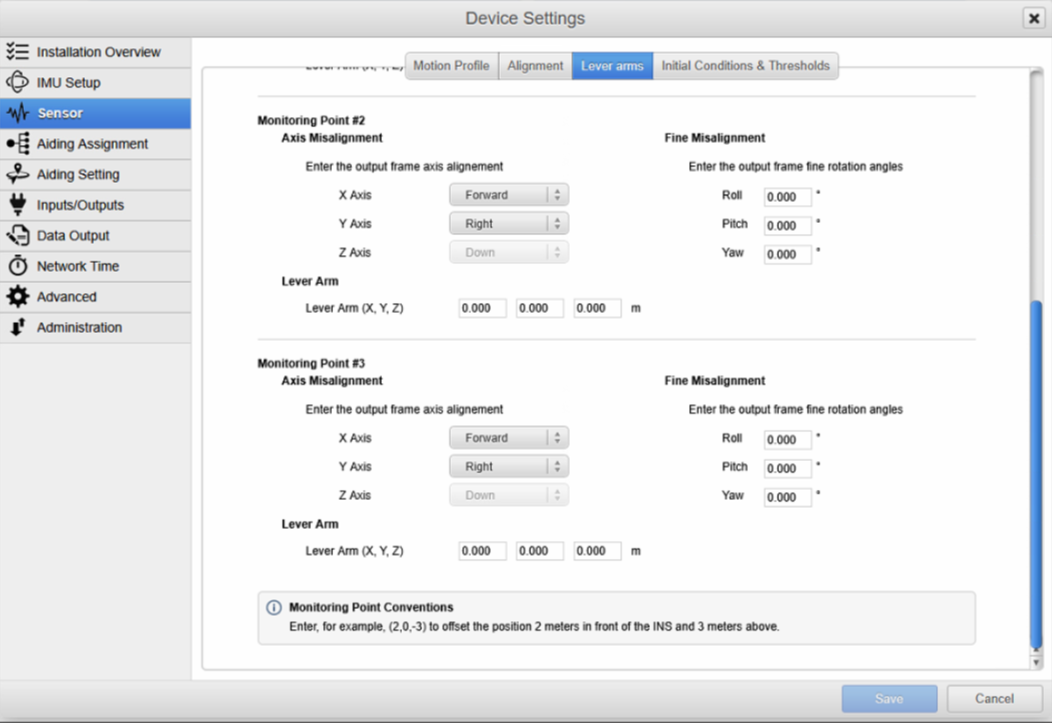Click the Aiding Assignment tree icon
The height and width of the screenshot is (723, 1052).
coord(17,144)
